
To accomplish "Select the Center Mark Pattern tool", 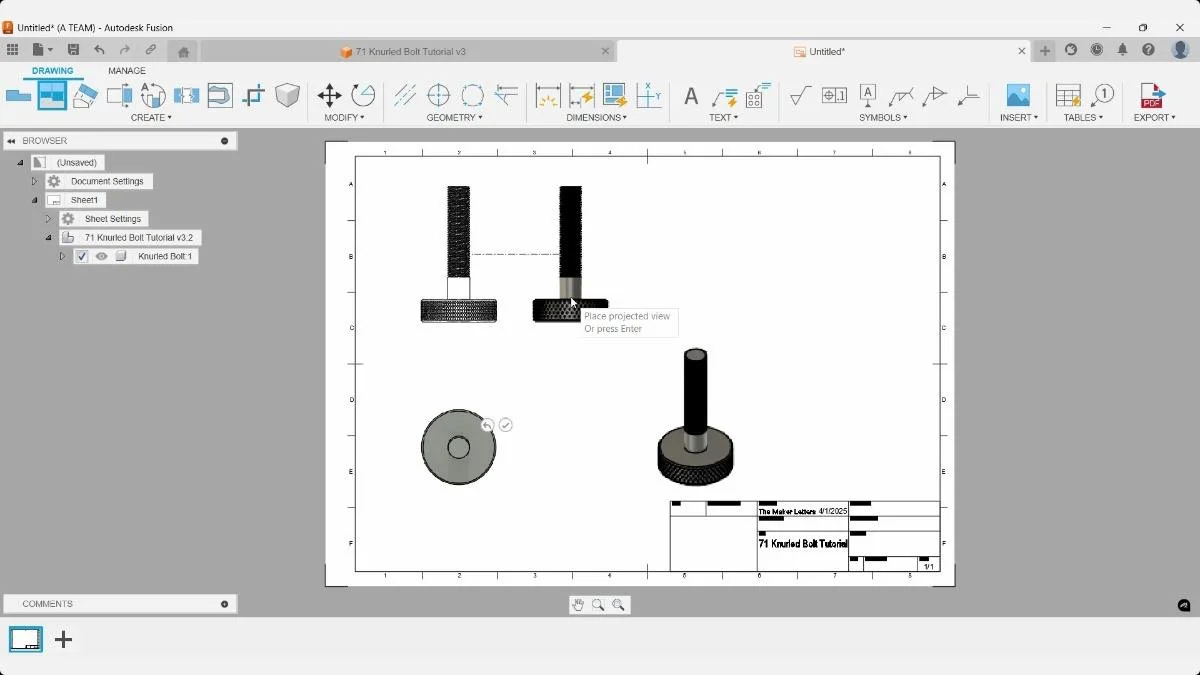I will pos(472,96).
